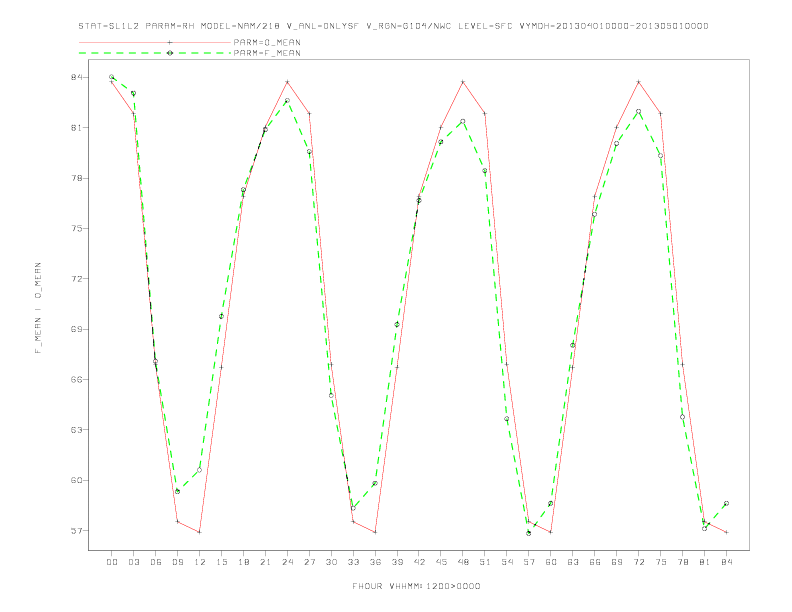Click the x-axis tick label 60
Image resolution: width=792 pixels, height=612 pixels.
(551, 562)
